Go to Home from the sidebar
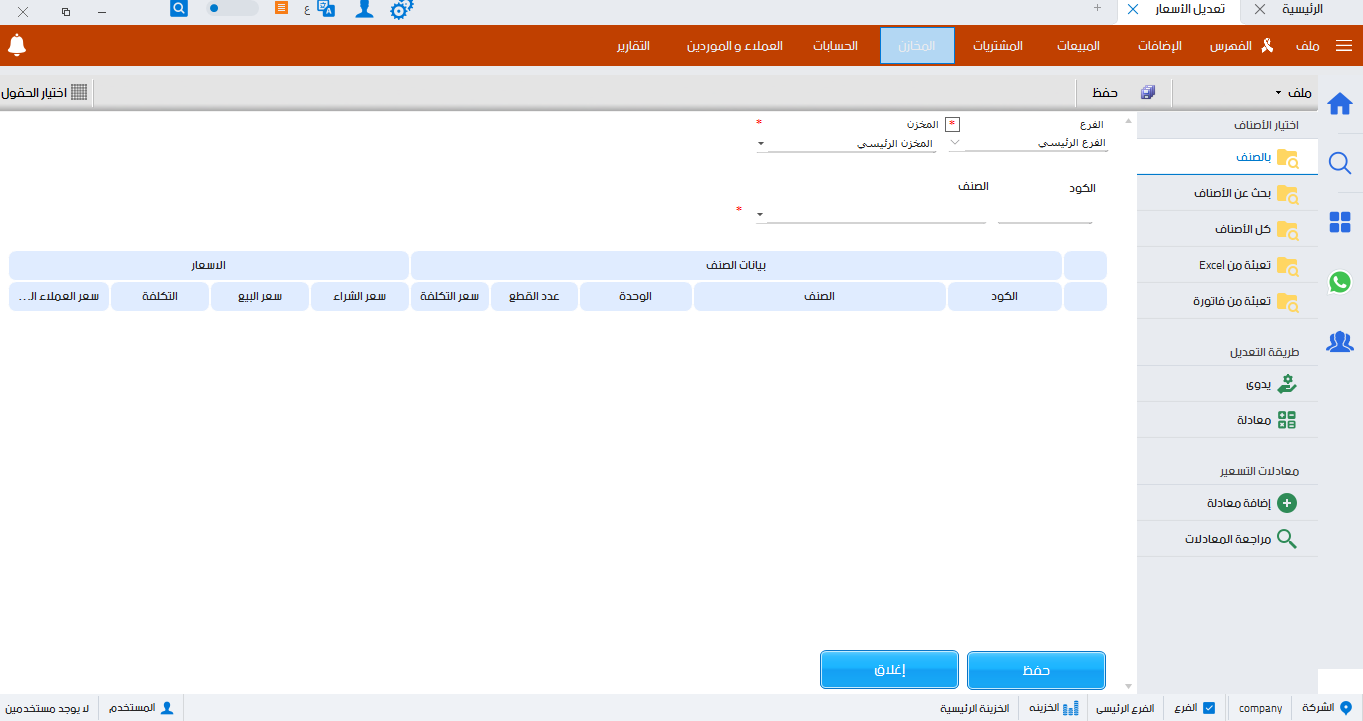The image size is (1363, 721). [1340, 103]
